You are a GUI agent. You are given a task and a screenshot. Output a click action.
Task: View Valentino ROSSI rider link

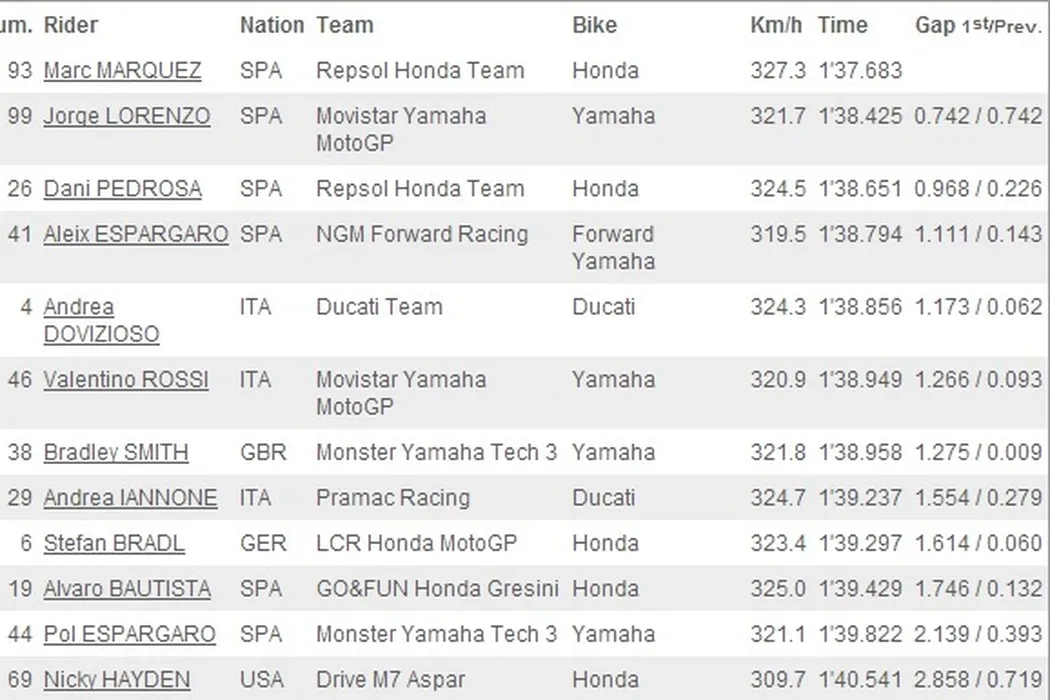(x=126, y=380)
